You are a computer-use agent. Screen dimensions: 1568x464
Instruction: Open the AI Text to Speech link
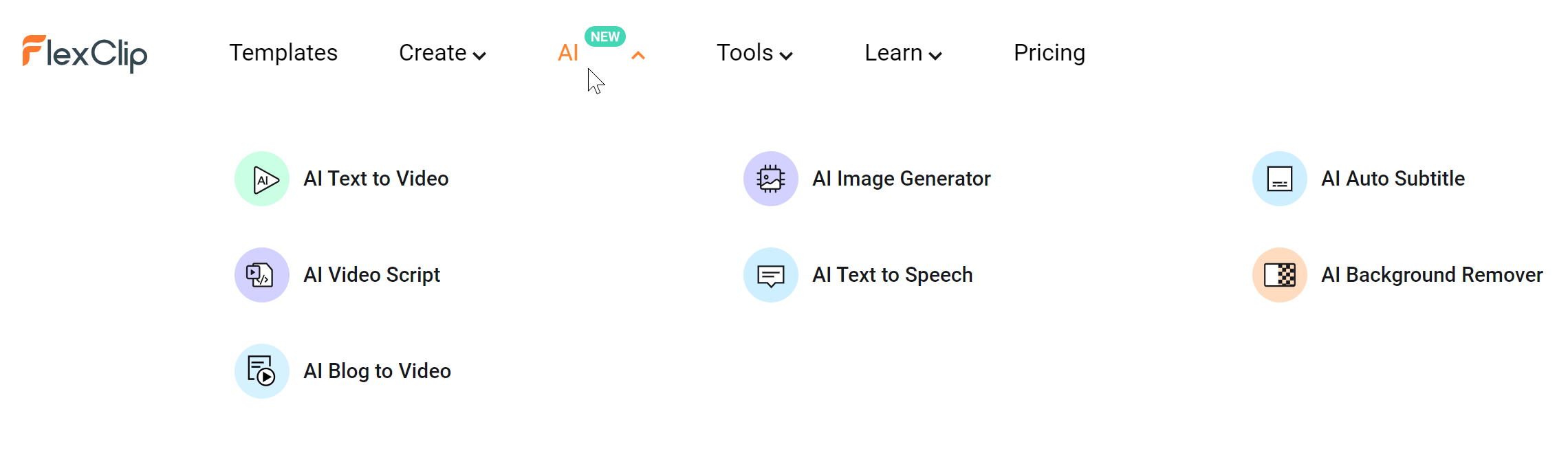tap(893, 275)
